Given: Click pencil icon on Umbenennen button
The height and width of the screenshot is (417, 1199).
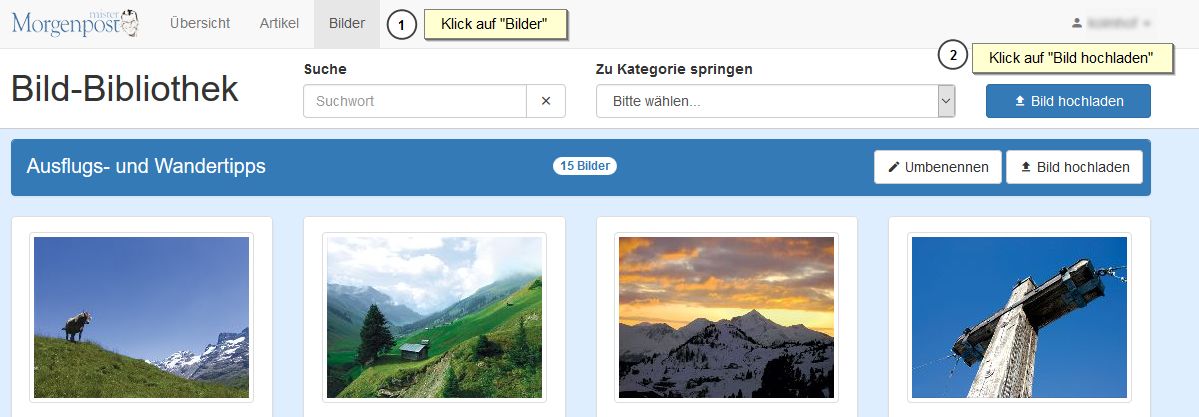Looking at the screenshot, I should (894, 167).
